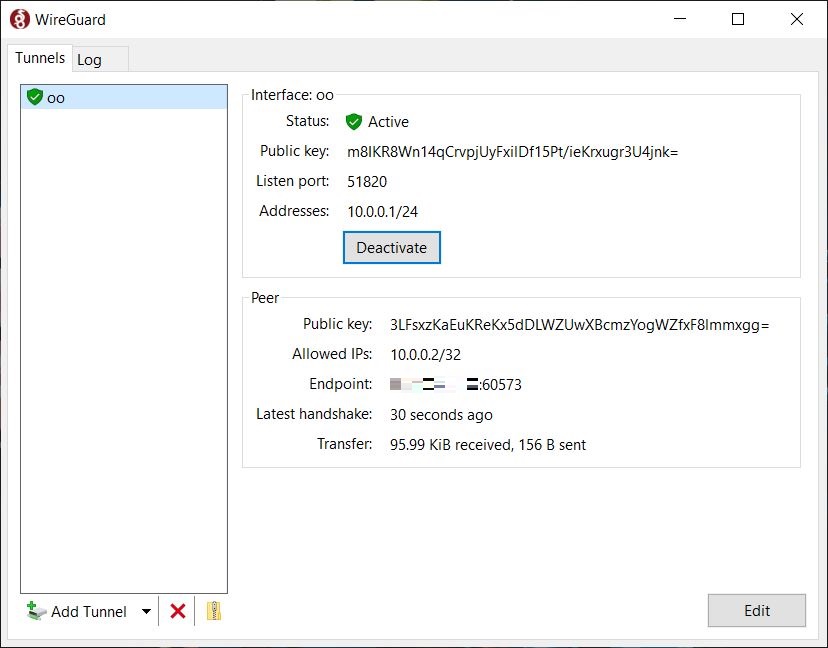Remove selected tunnel with red X icon
The height and width of the screenshot is (648, 828).
pyautogui.click(x=178, y=611)
